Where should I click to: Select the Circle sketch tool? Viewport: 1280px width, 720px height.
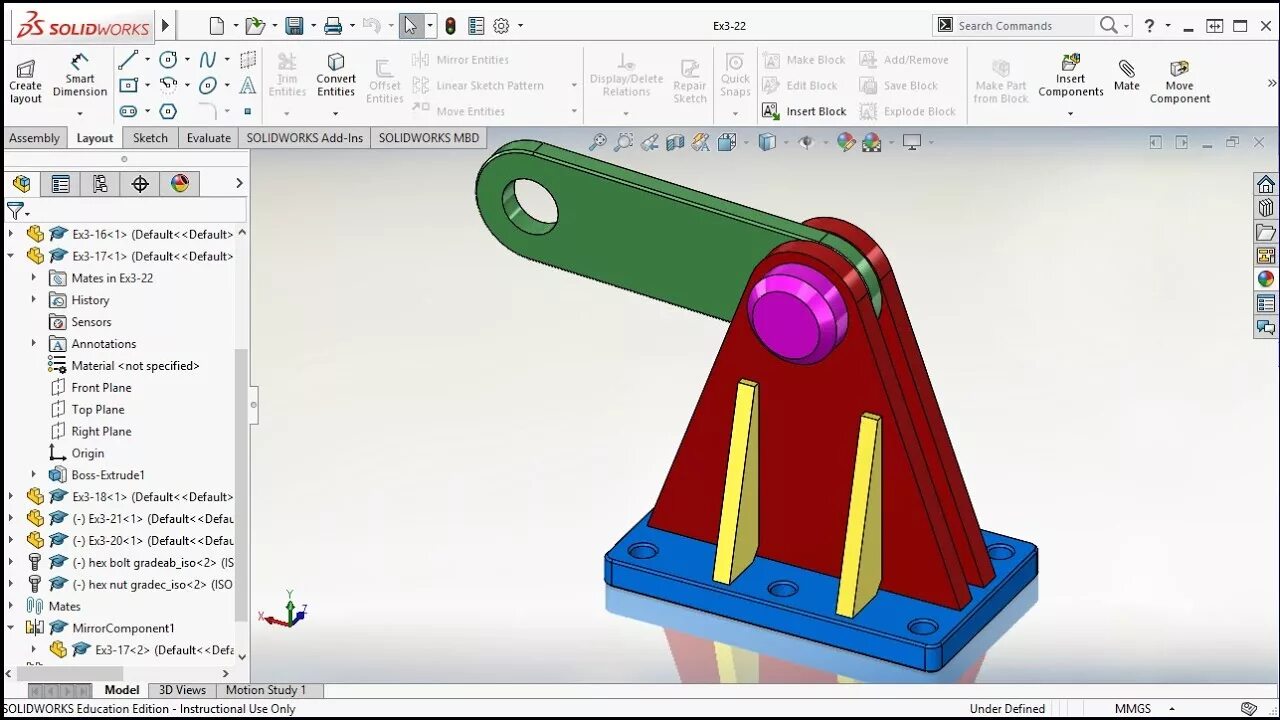click(x=167, y=60)
